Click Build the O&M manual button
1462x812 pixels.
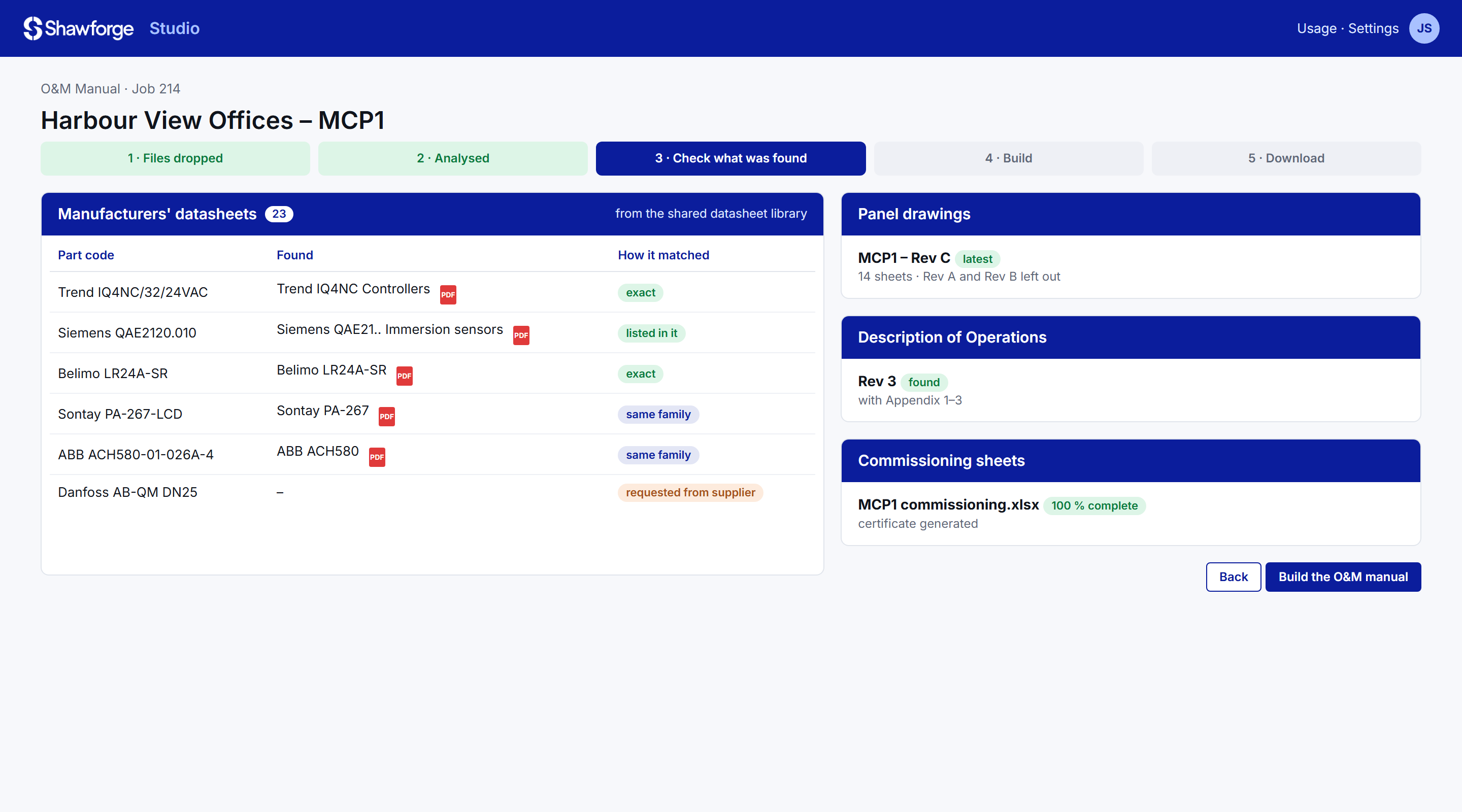tap(1343, 577)
